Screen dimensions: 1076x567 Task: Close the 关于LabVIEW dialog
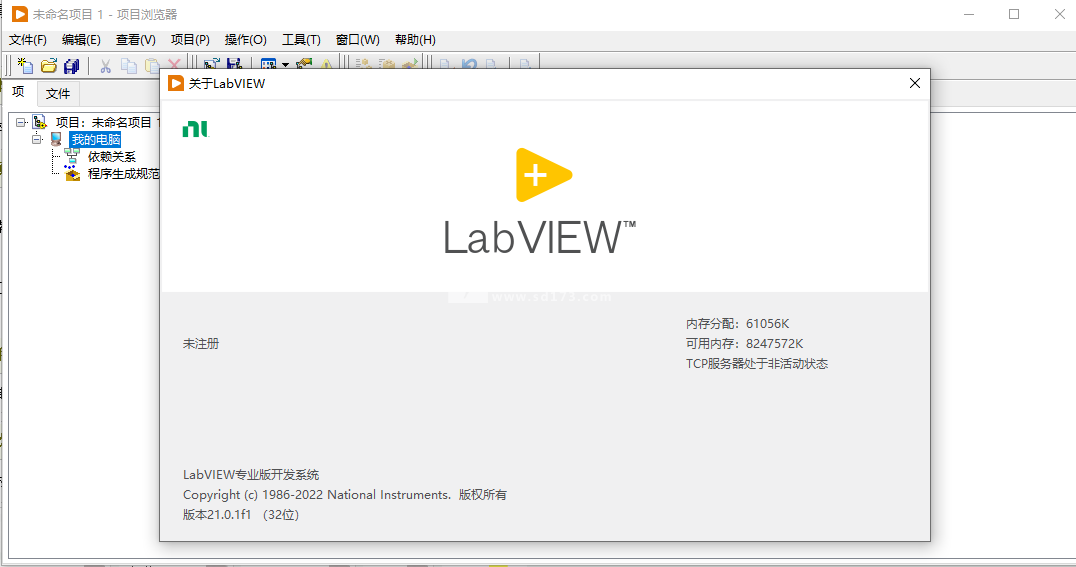[x=915, y=83]
